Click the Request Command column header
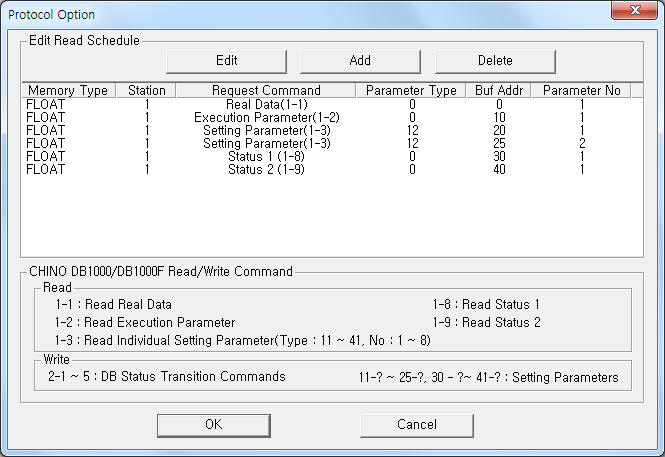The image size is (665, 457). (266, 90)
